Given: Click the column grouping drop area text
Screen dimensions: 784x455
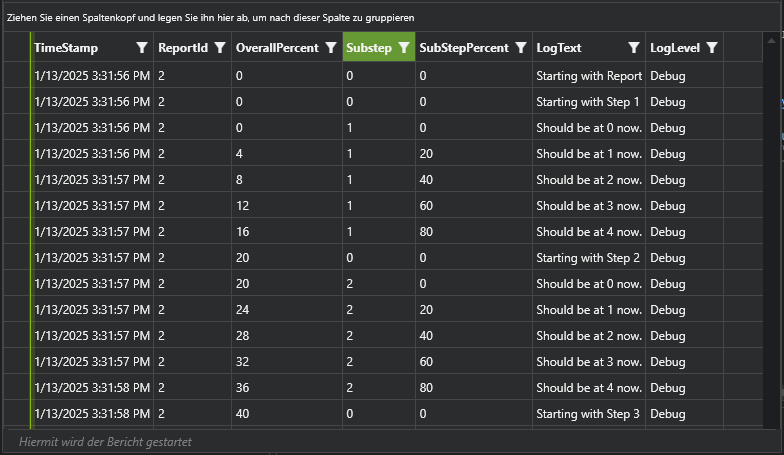Looking at the screenshot, I should (x=210, y=18).
